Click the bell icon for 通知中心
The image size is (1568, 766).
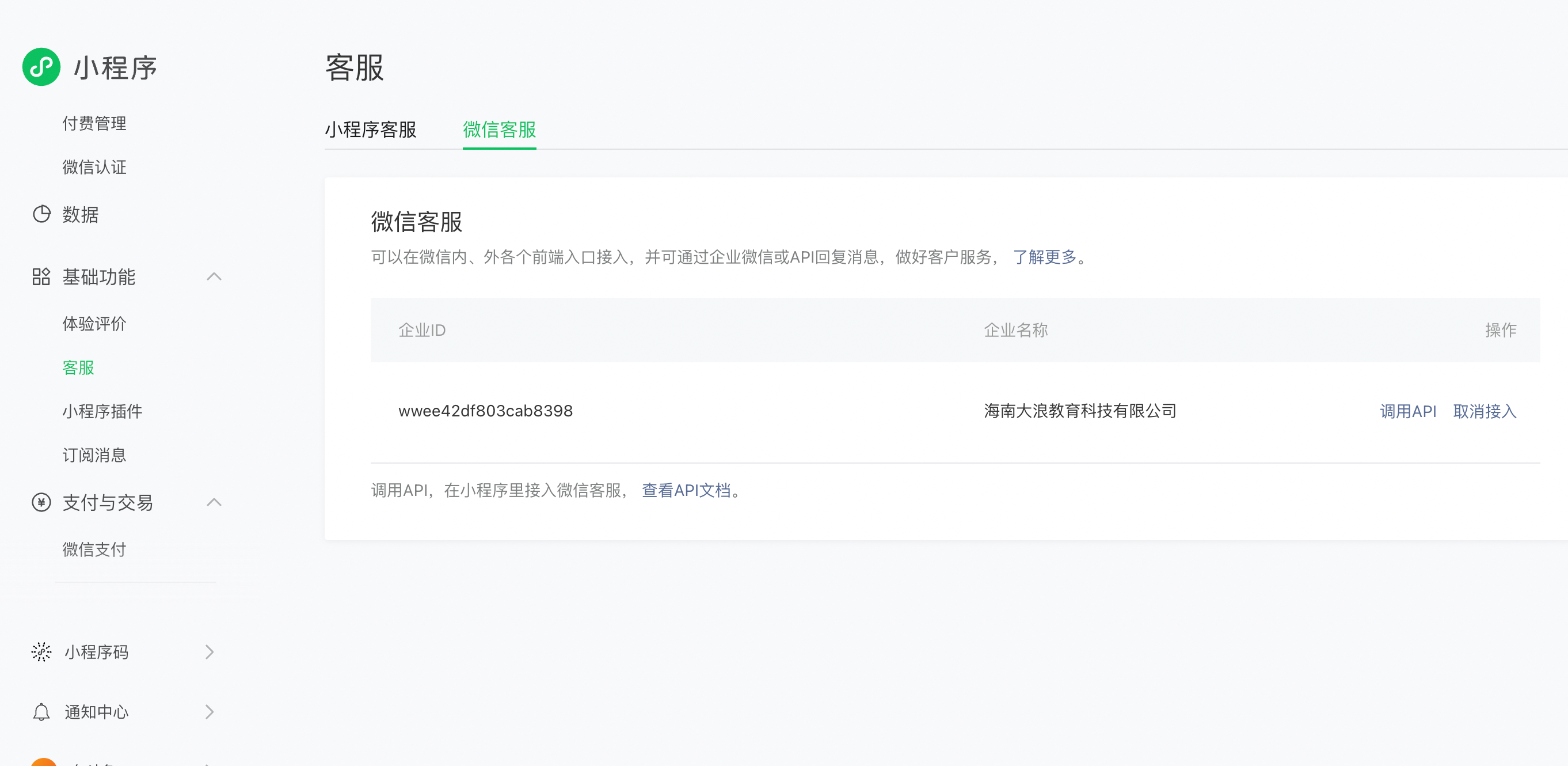click(41, 712)
